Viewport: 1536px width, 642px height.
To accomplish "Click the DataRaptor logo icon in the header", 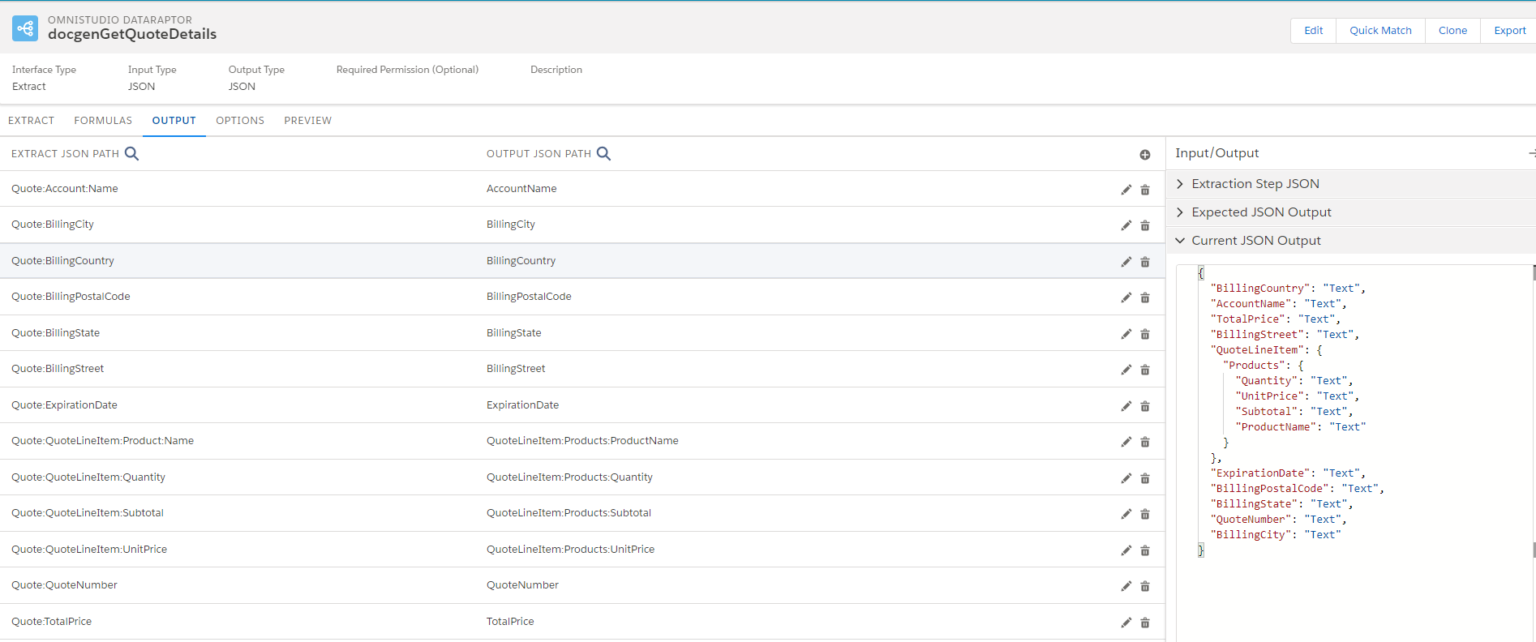I will click(x=25, y=27).
